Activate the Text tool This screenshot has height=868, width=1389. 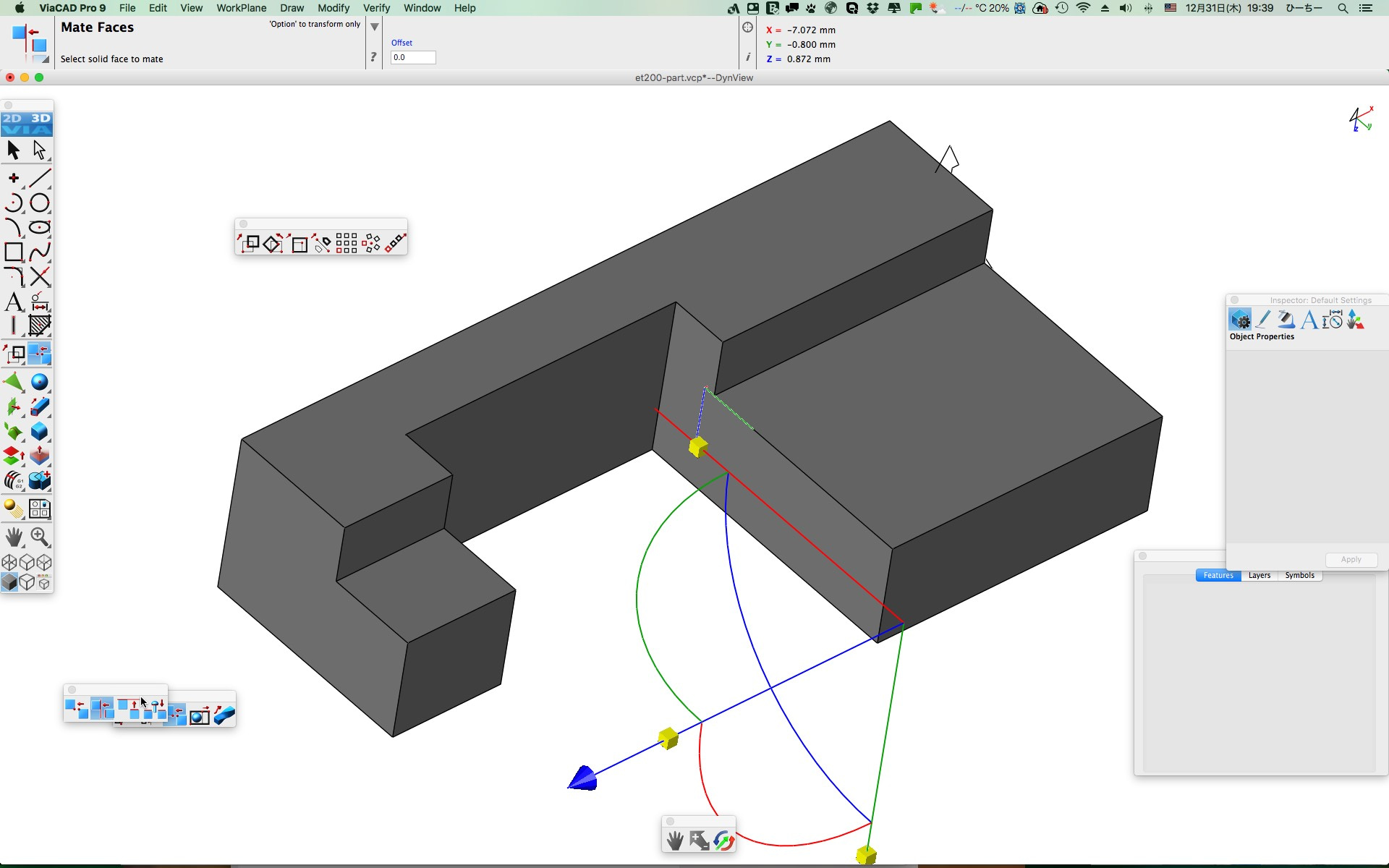click(13, 302)
